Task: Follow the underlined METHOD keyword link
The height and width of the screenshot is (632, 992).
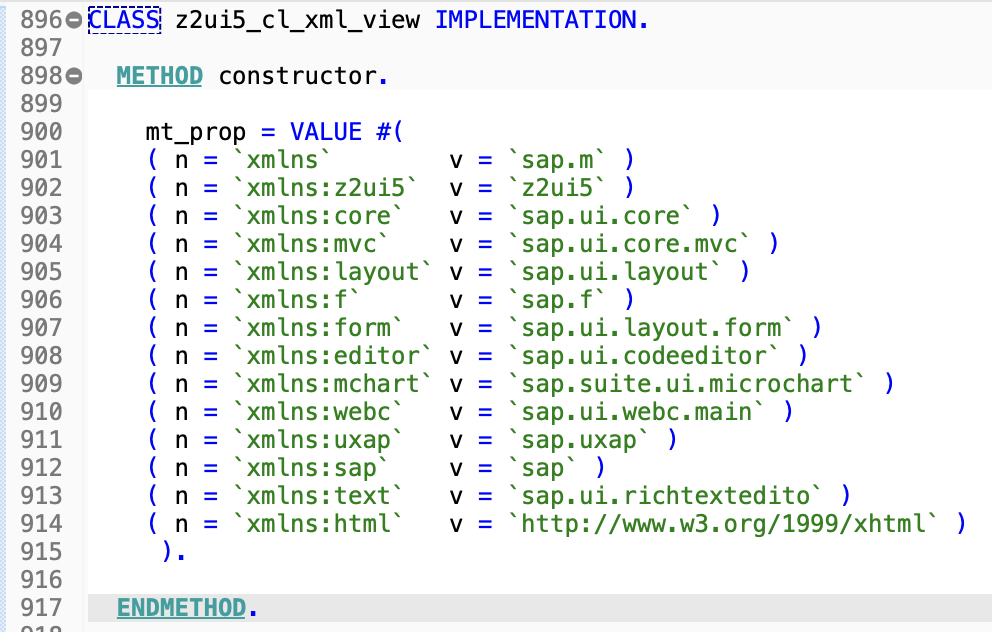Action: 159,74
